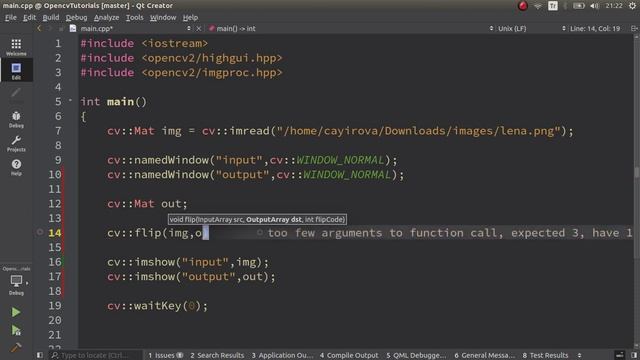Image resolution: width=640 pixels, height=360 pixels.
Task: Click the locator search field
Action: click(x=96, y=356)
